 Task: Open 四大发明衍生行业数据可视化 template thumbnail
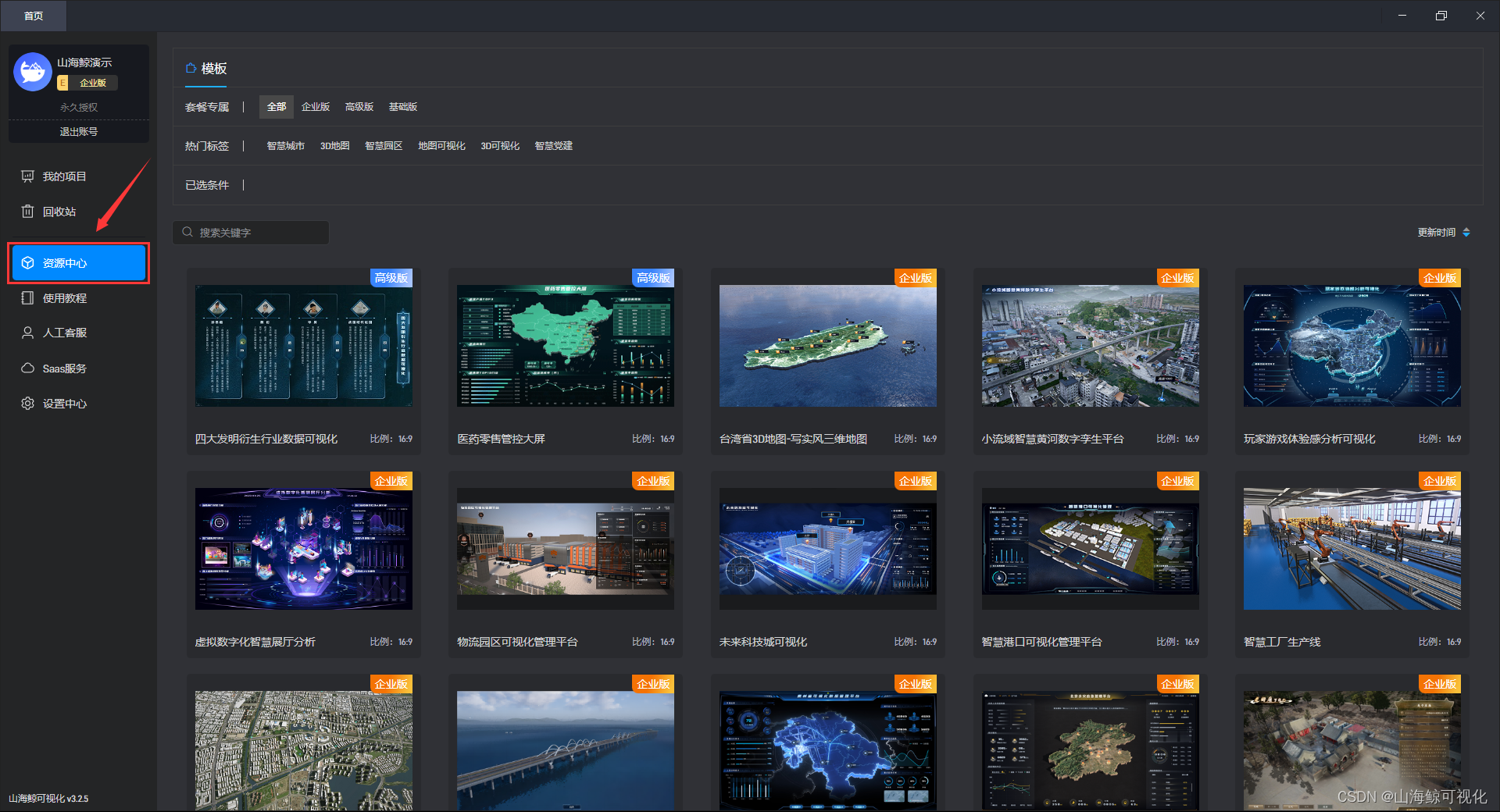click(304, 346)
